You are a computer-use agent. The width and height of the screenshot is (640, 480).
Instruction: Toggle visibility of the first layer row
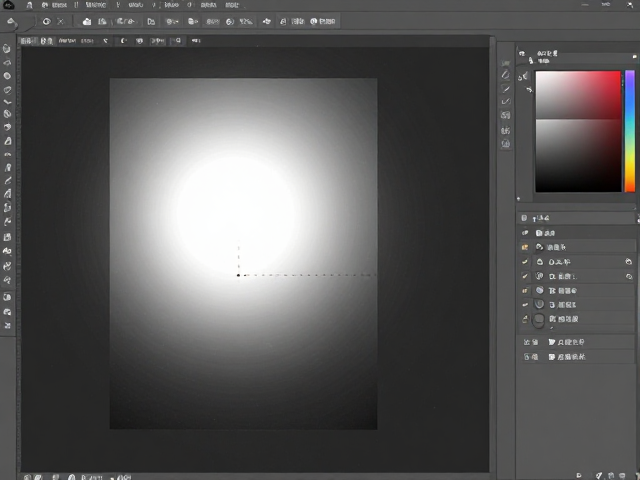(x=525, y=233)
